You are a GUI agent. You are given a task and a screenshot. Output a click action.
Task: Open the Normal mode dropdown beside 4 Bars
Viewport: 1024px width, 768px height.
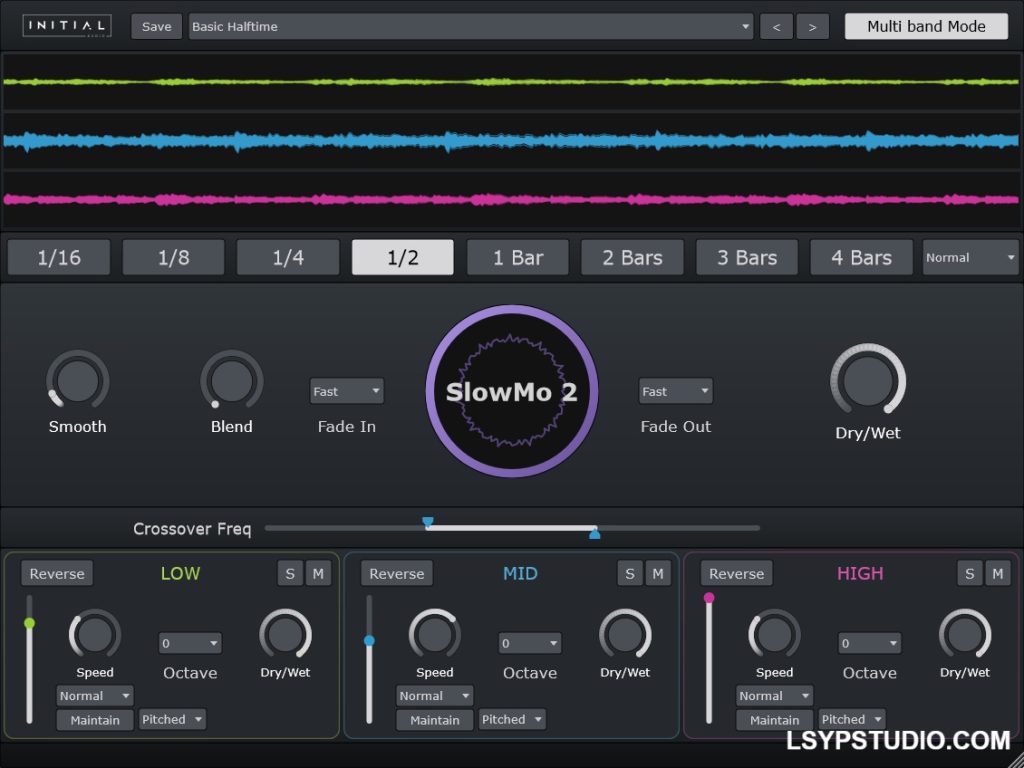970,257
